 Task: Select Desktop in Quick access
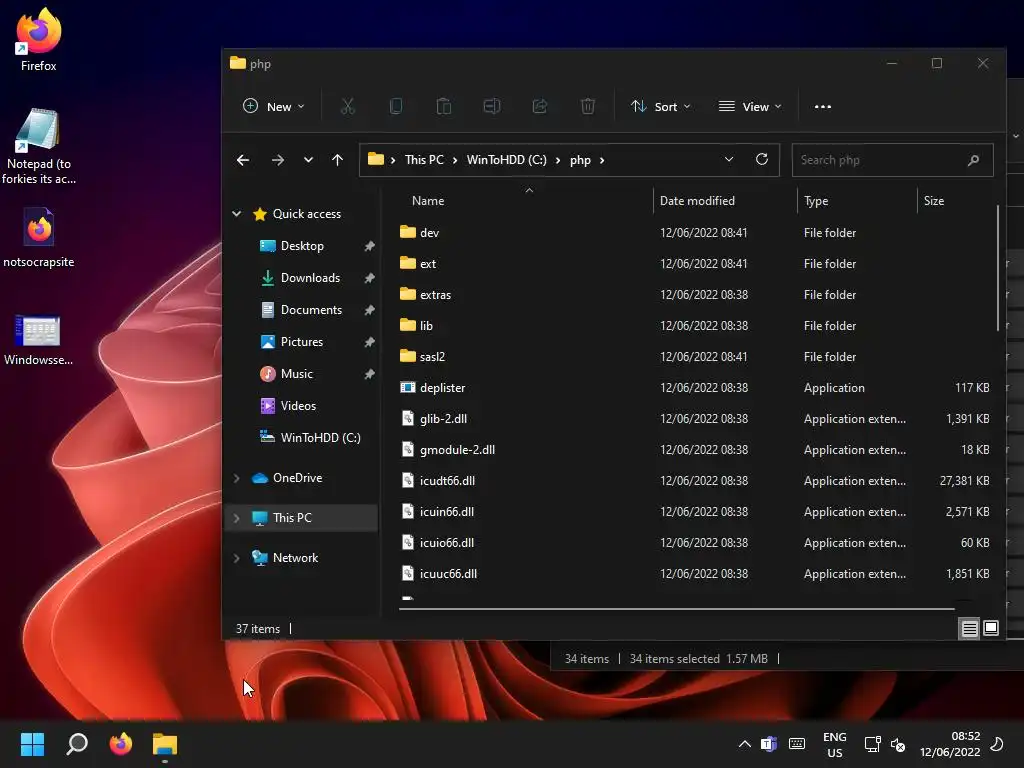(302, 246)
